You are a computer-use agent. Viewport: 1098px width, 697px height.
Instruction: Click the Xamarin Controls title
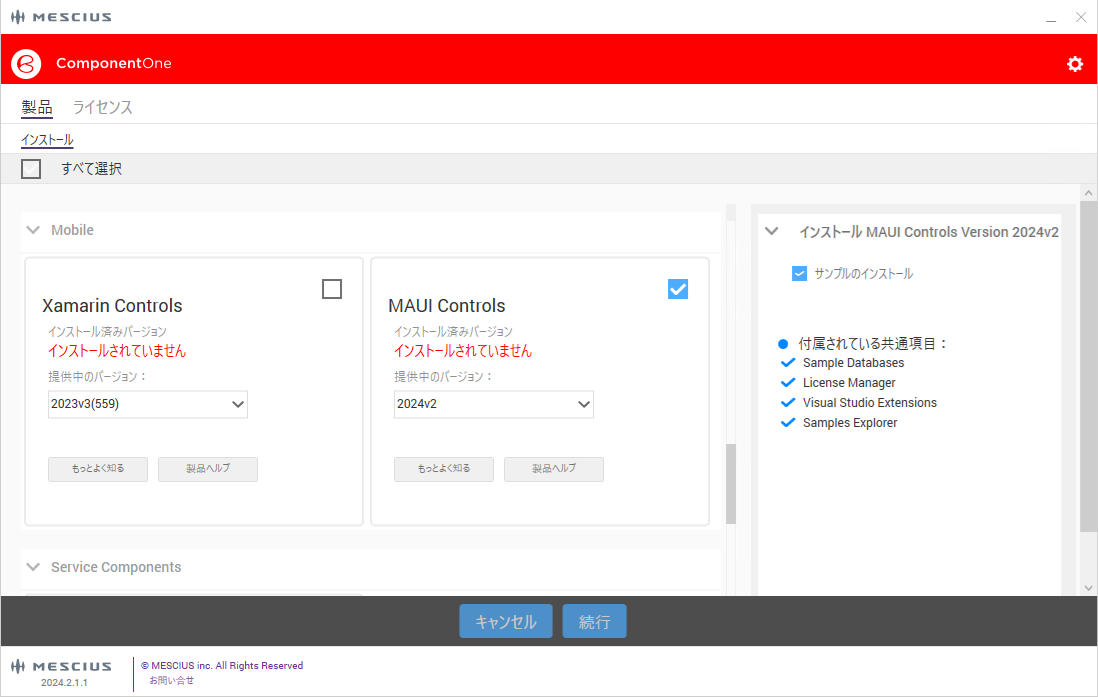[x=112, y=305]
